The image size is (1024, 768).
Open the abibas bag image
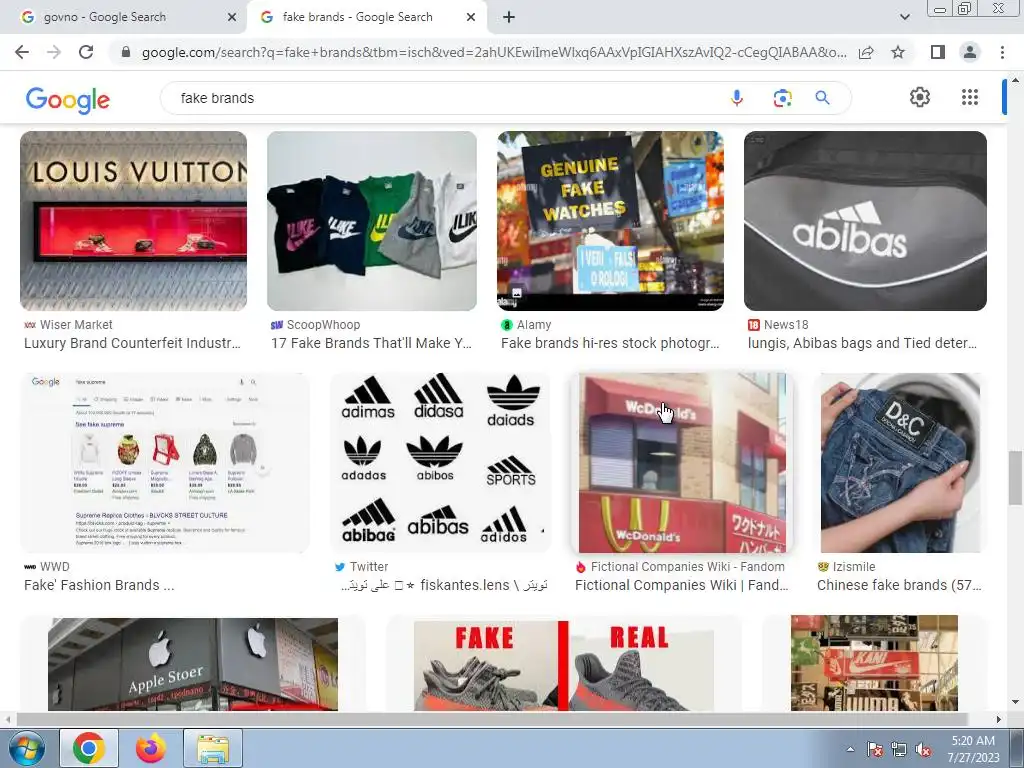(x=865, y=221)
